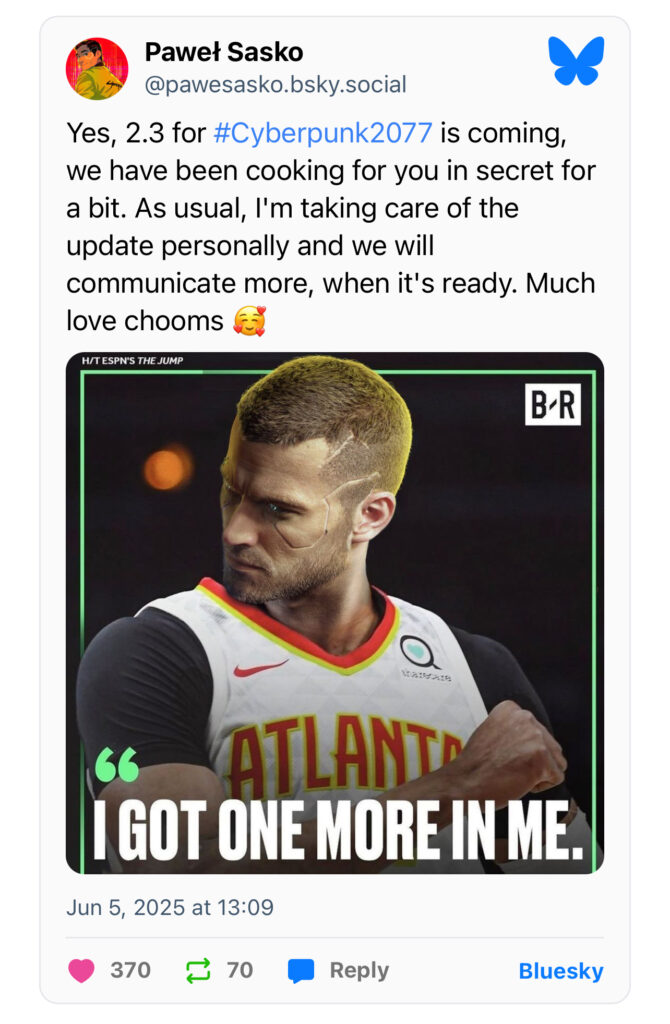Click the Jun 5, 2025 timestamp
This screenshot has height=1024, width=670.
click(170, 907)
